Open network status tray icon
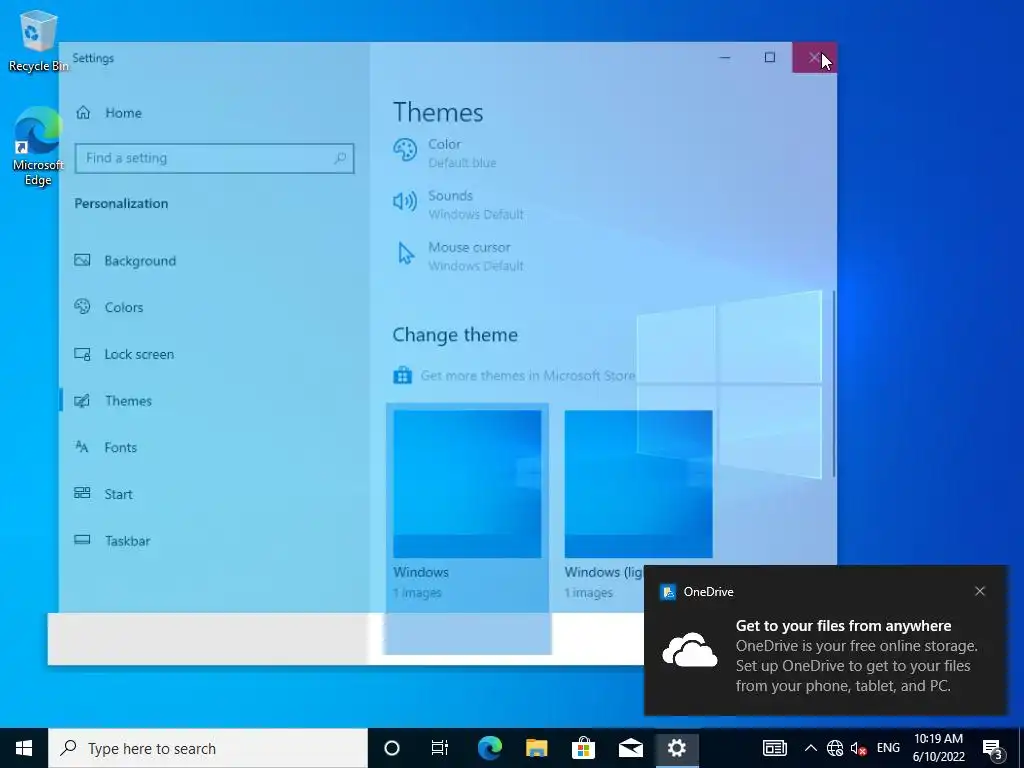This screenshot has height=768, width=1024. pyautogui.click(x=835, y=748)
